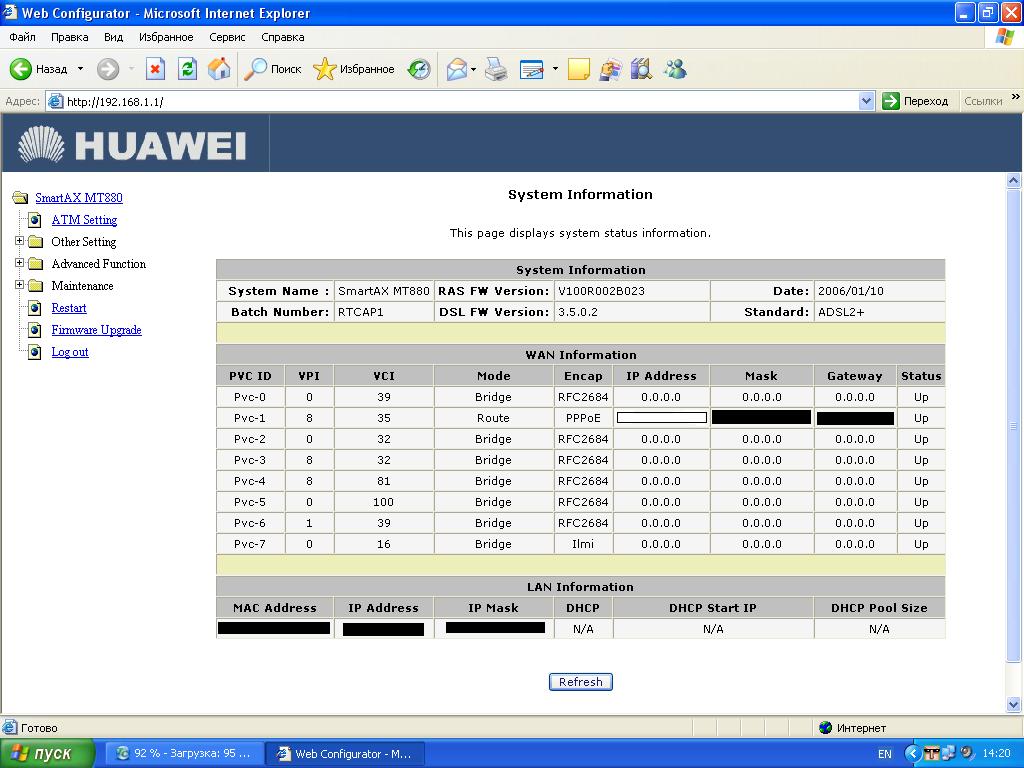Open the History toolbar icon
The image size is (1024, 768).
point(420,69)
